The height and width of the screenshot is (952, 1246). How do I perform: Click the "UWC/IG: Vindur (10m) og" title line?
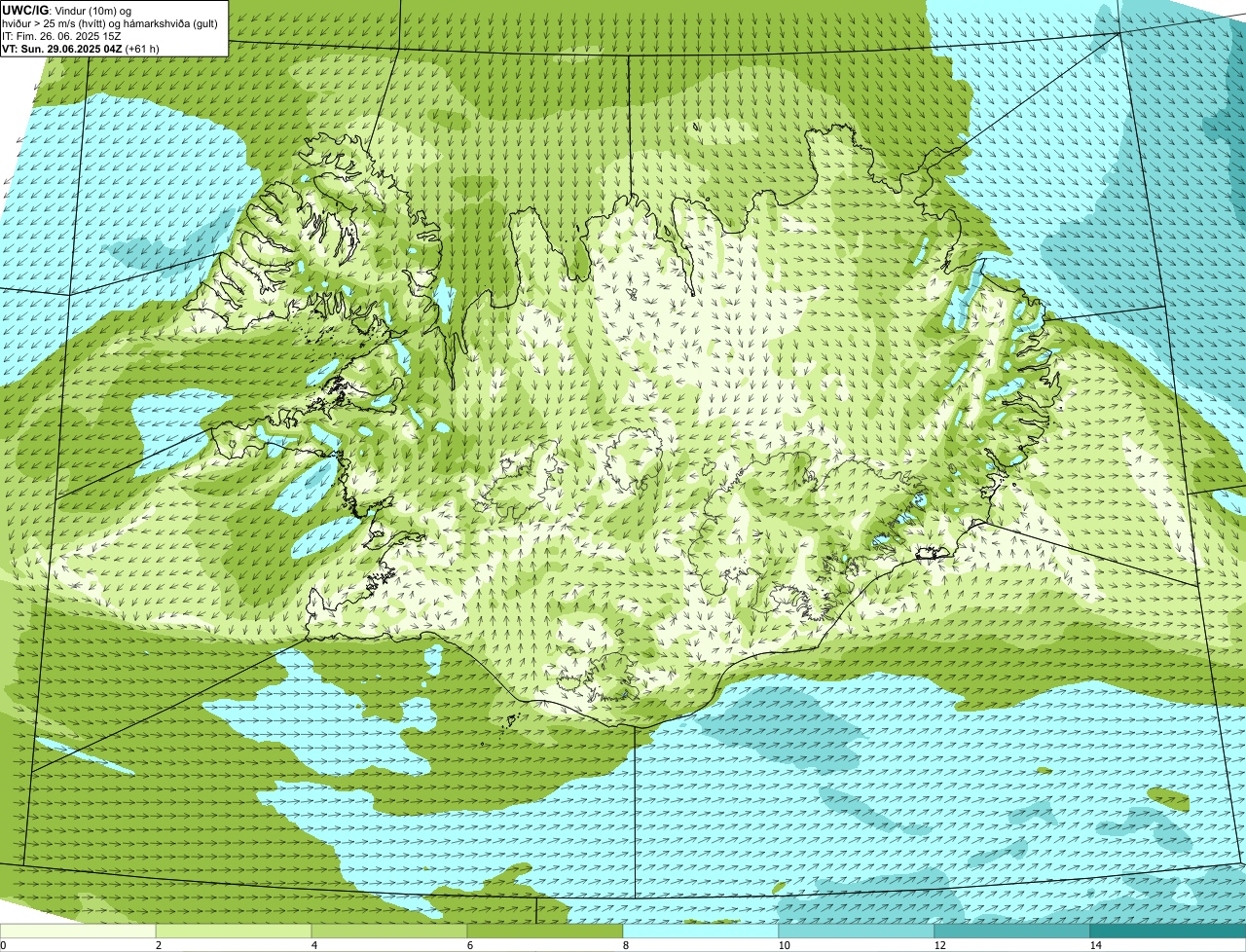tap(67, 10)
